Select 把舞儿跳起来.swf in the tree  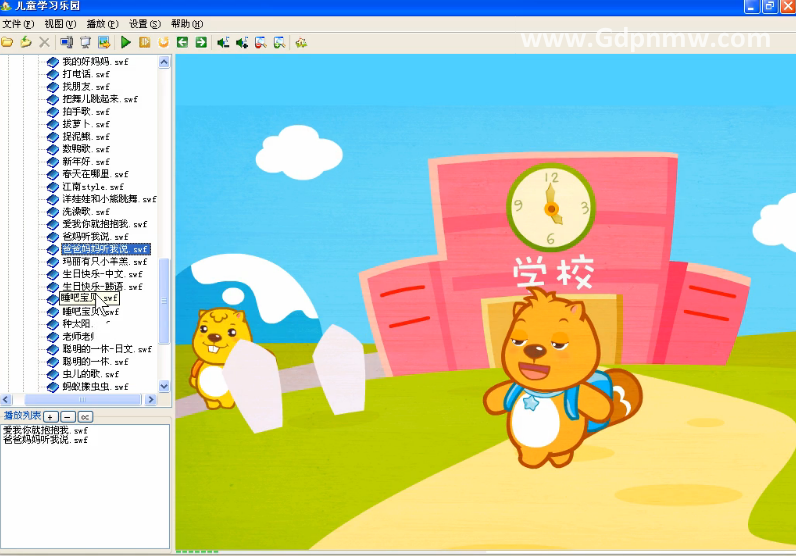point(100,99)
